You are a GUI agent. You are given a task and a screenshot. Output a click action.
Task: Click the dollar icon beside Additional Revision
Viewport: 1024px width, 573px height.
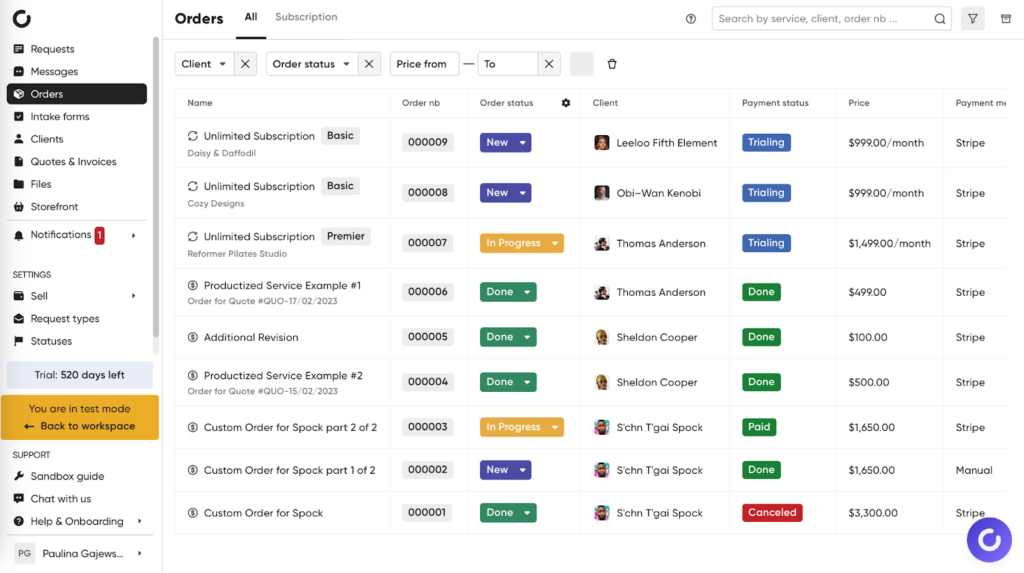[x=193, y=337]
